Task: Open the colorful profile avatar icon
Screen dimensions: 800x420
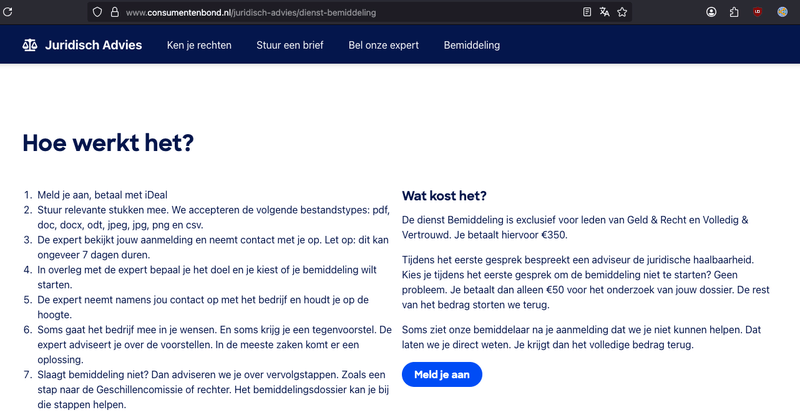Action: 782,12
